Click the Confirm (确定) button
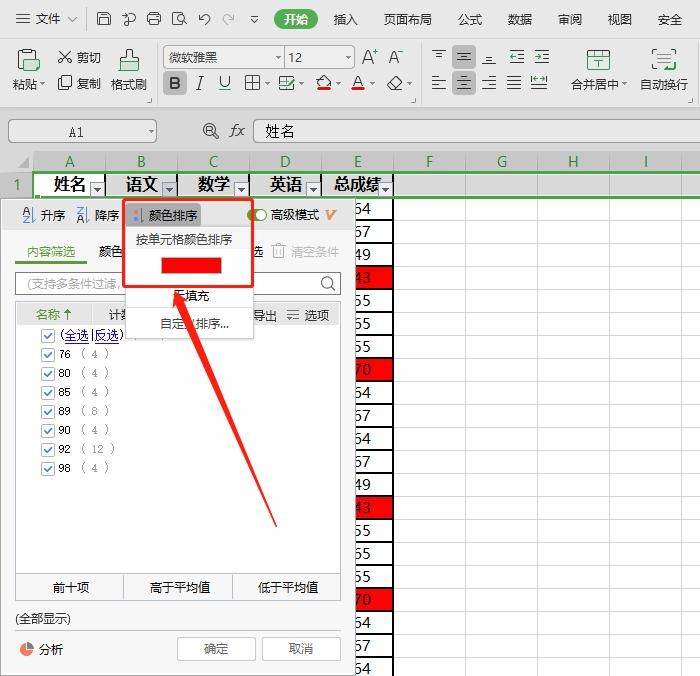700x676 pixels. [216, 649]
